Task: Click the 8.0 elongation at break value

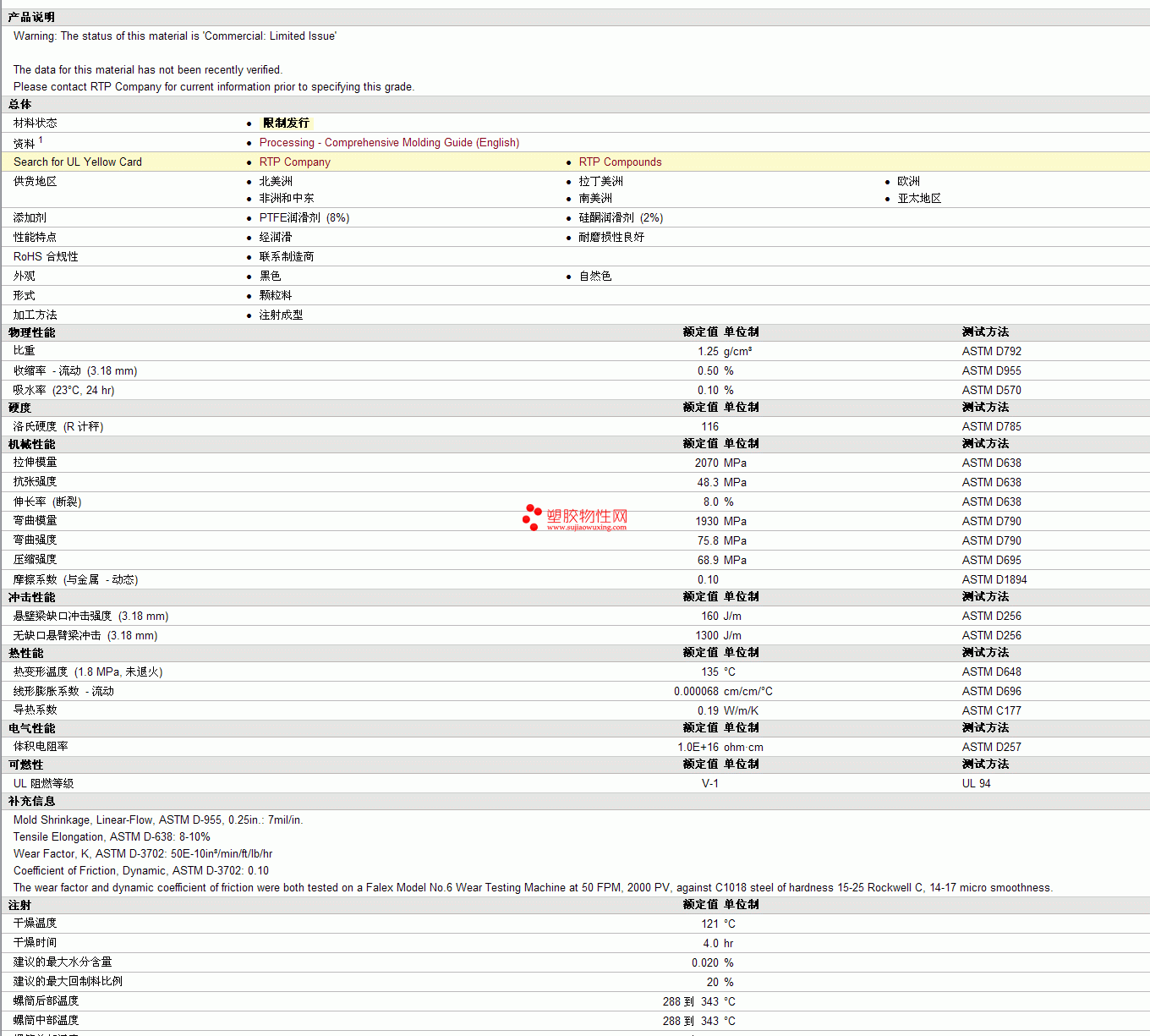Action: point(711,502)
